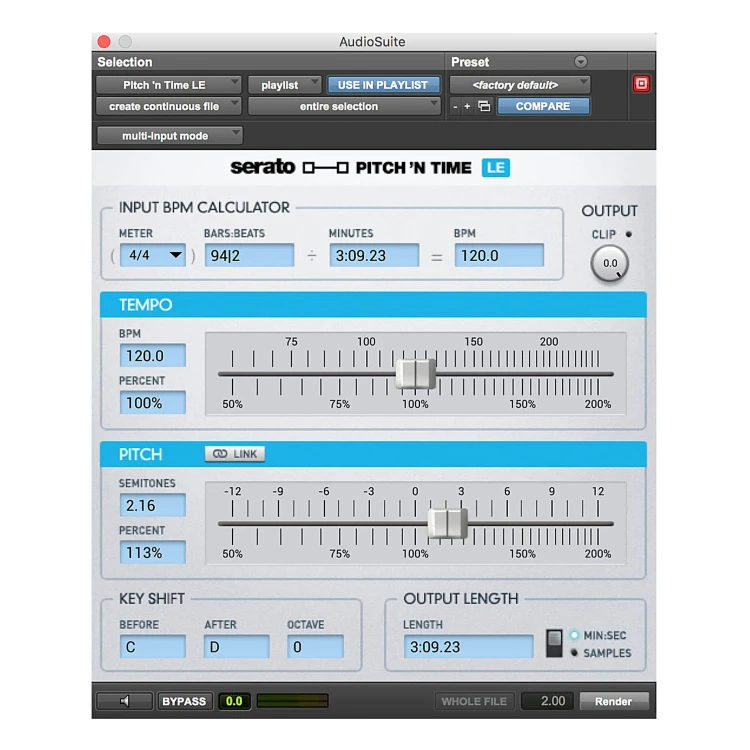Open the playlist dropdown
750x750 pixels.
tap(284, 85)
